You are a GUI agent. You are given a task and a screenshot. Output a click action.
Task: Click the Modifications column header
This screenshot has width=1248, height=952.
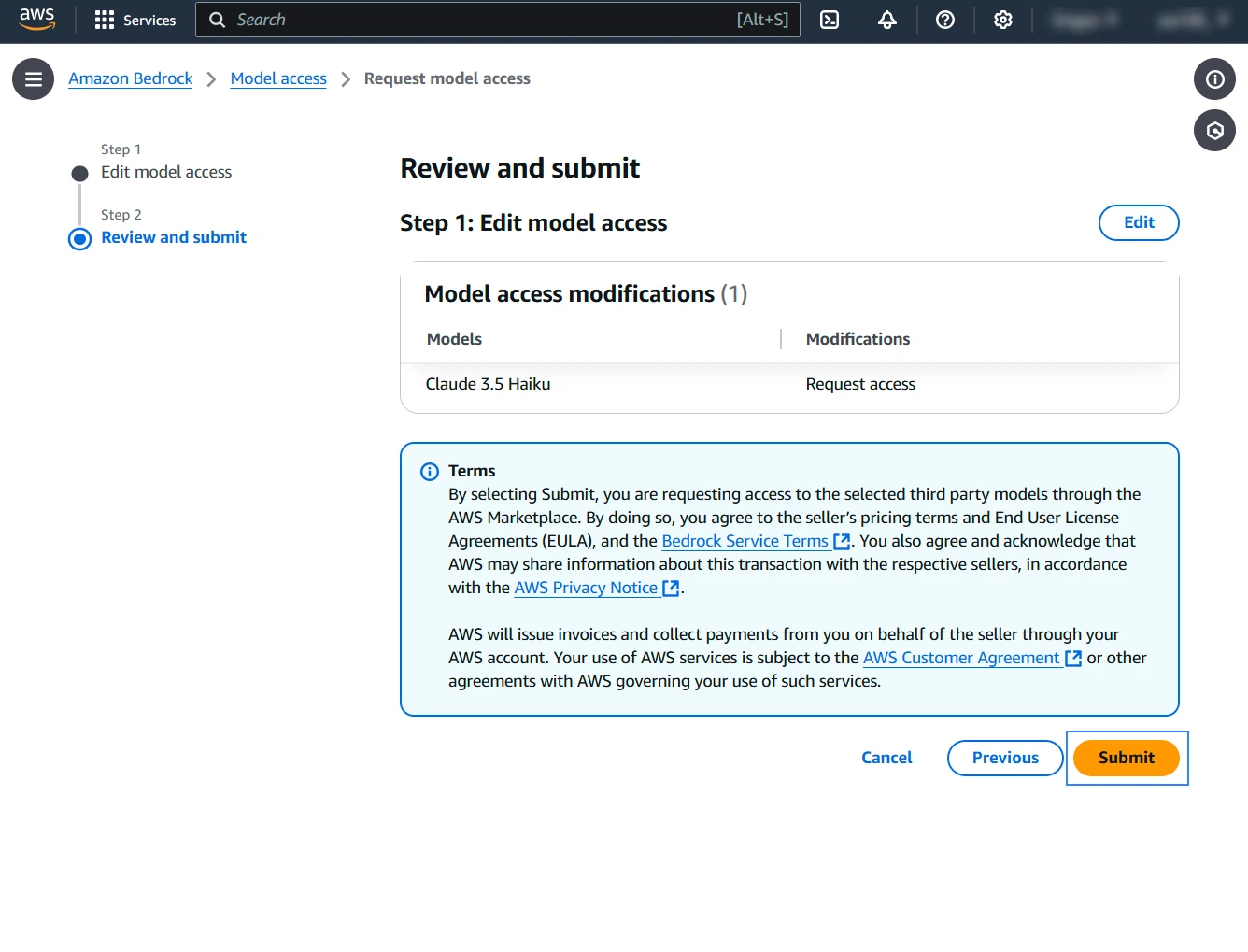click(858, 339)
